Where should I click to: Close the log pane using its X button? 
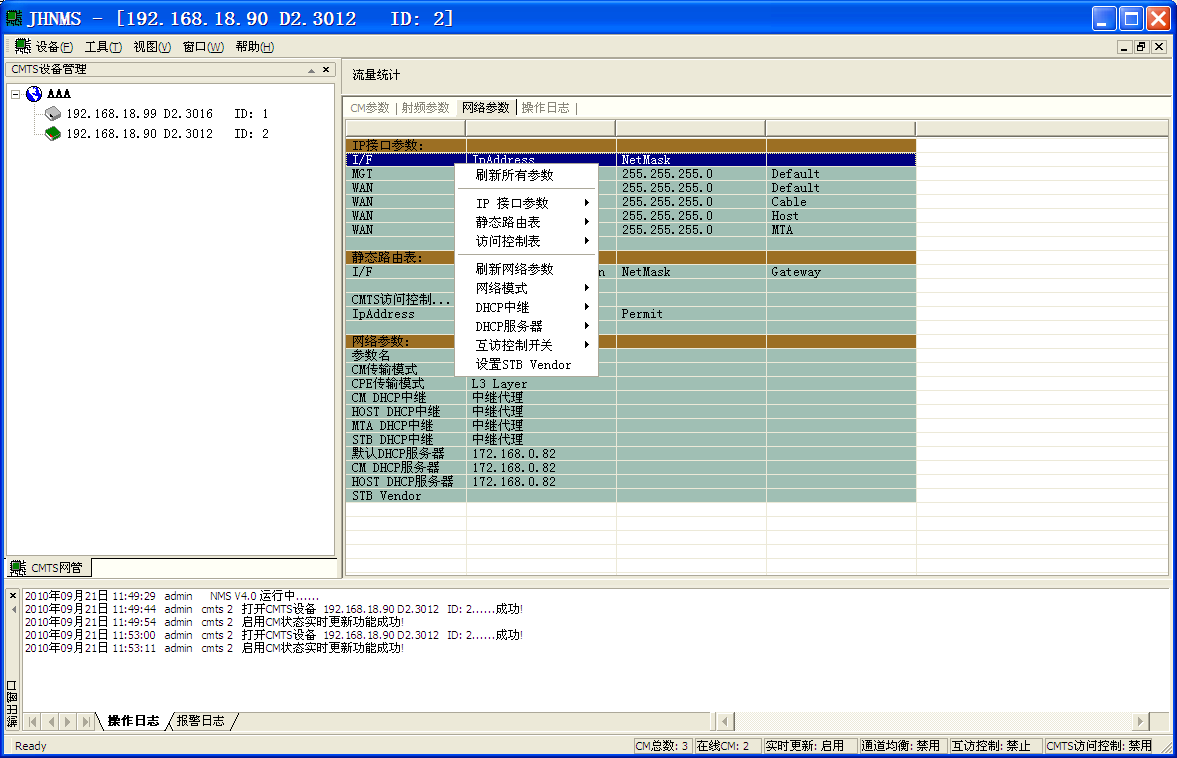(13, 596)
